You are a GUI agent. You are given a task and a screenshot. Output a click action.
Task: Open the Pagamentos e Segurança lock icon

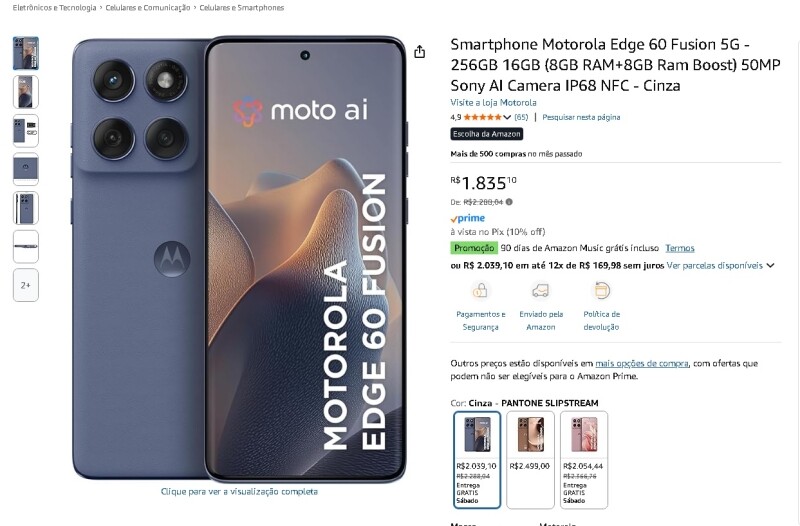pos(480,291)
